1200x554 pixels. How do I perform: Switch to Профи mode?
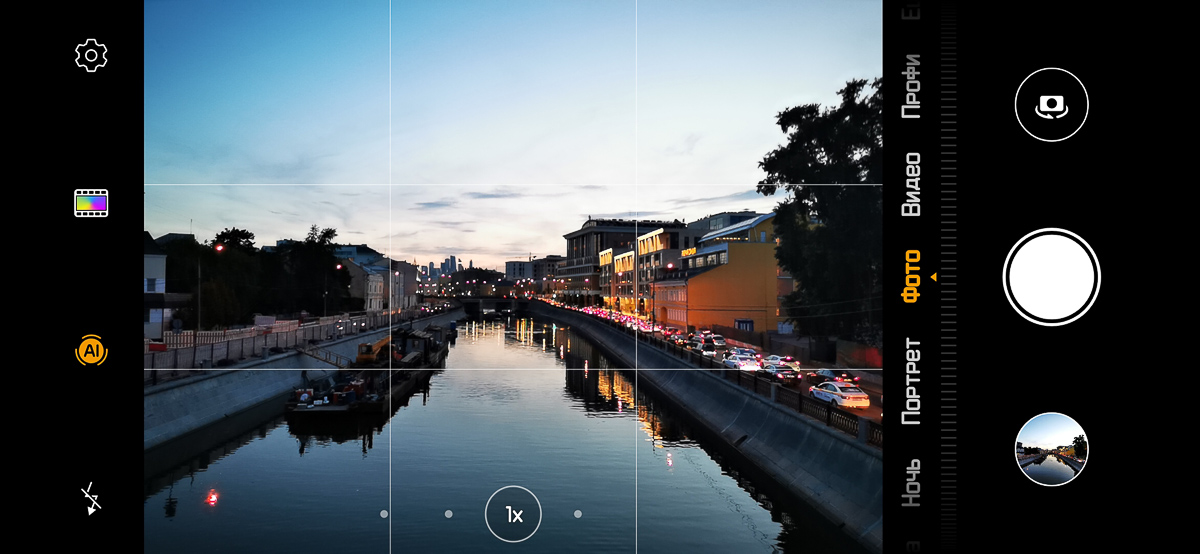(912, 87)
